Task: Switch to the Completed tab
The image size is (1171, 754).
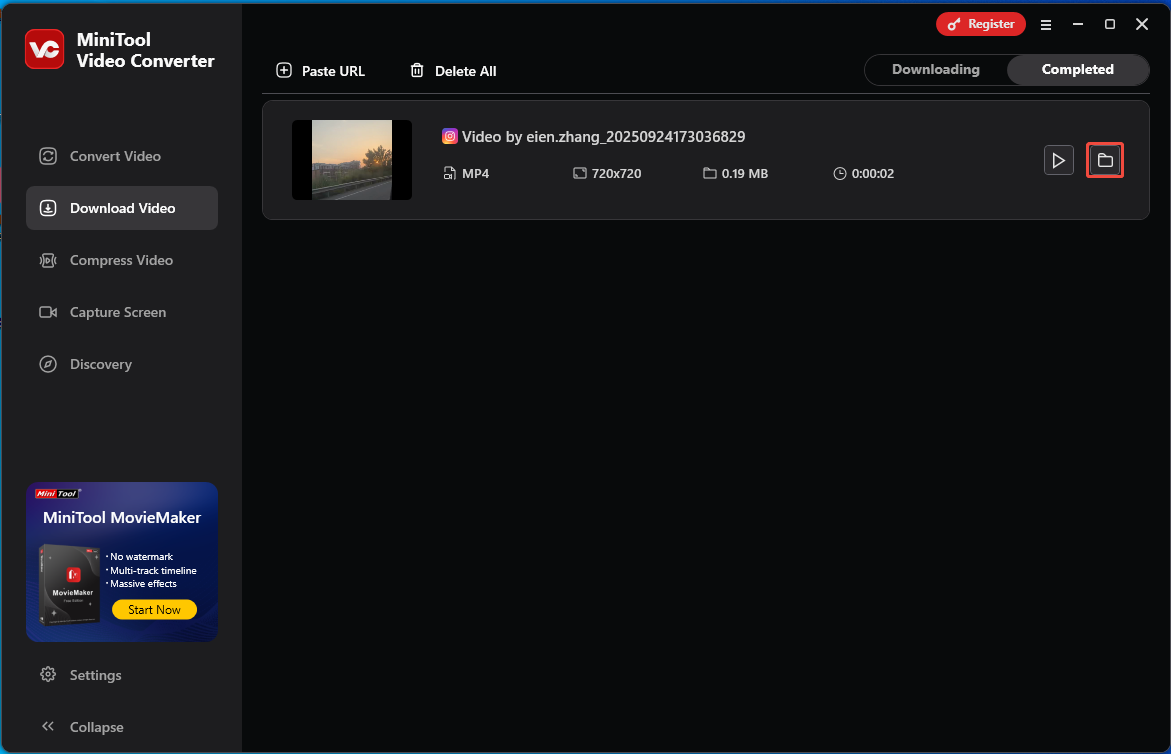Action: click(x=1078, y=69)
